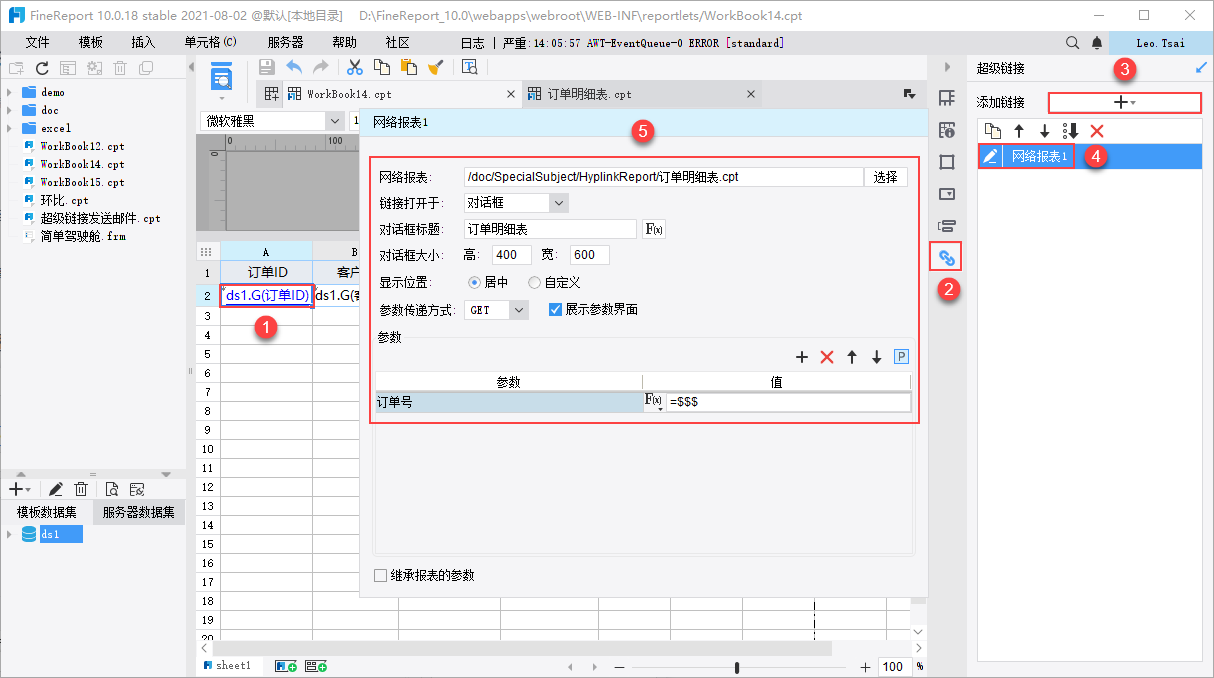This screenshot has height=678, width=1214.
Task: Click the format painter brush icon
Action: (x=435, y=67)
